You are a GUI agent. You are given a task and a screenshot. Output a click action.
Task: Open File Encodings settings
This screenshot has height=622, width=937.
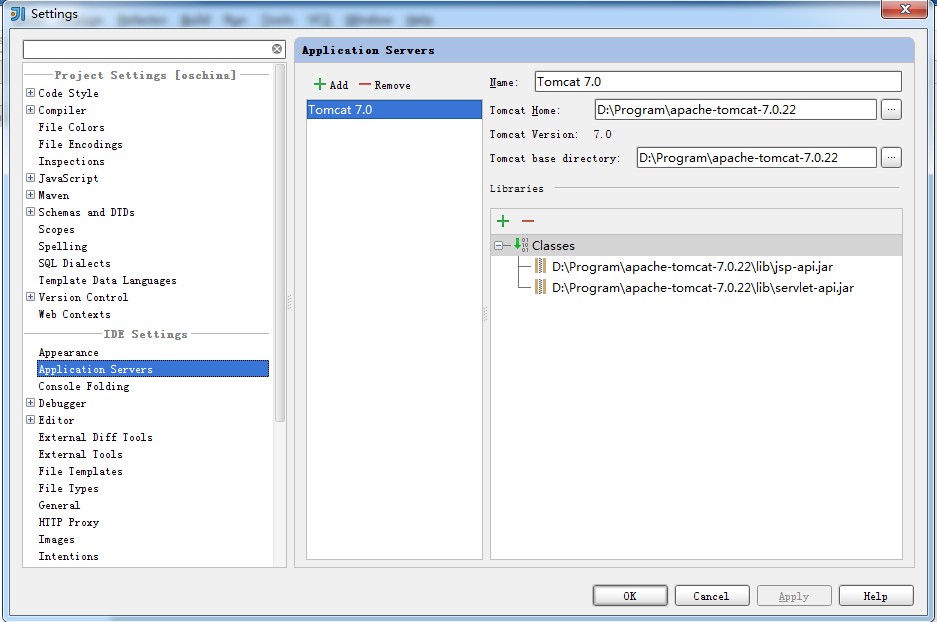tap(80, 144)
